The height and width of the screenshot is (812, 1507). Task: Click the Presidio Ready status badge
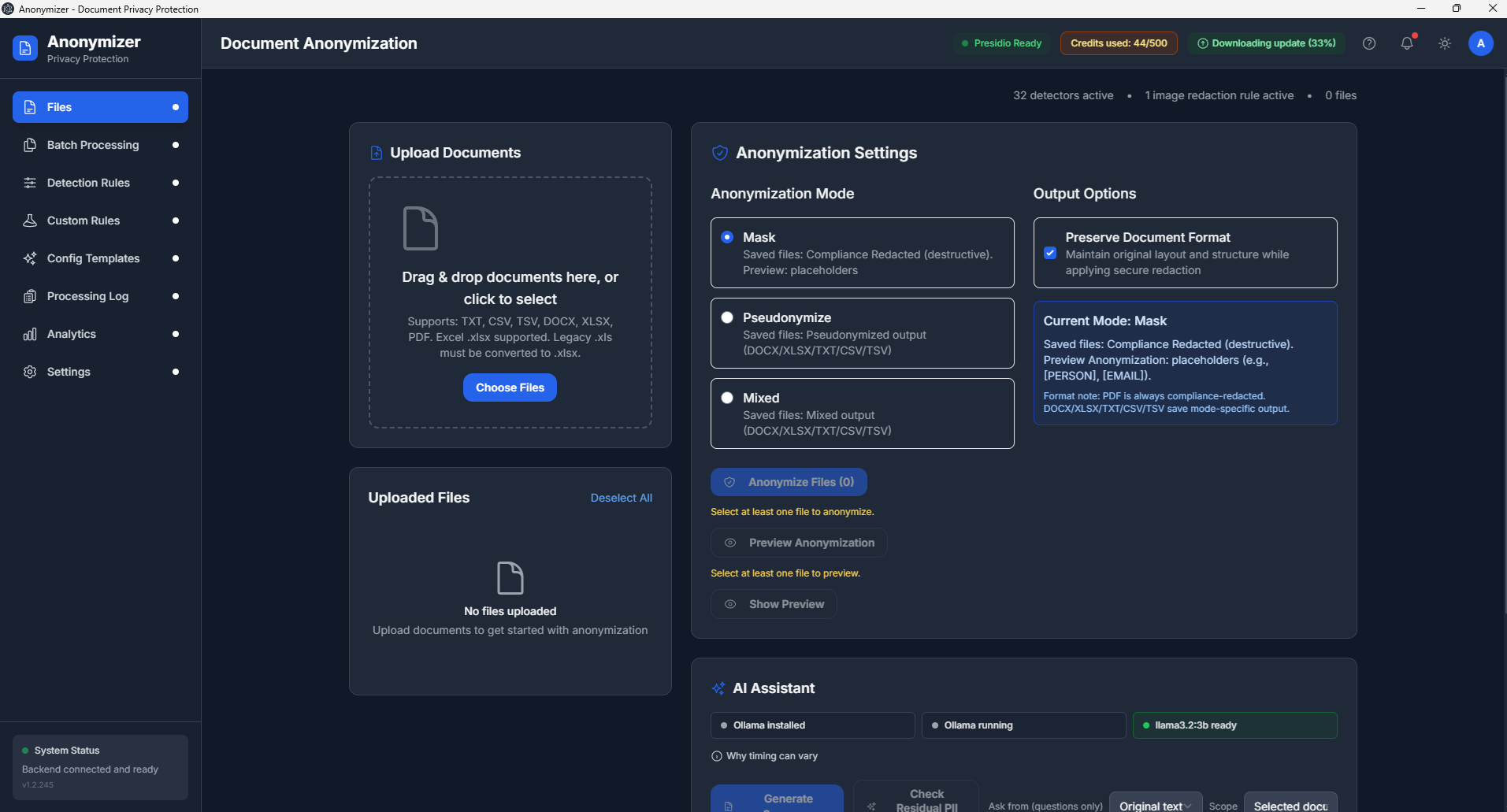[1001, 43]
